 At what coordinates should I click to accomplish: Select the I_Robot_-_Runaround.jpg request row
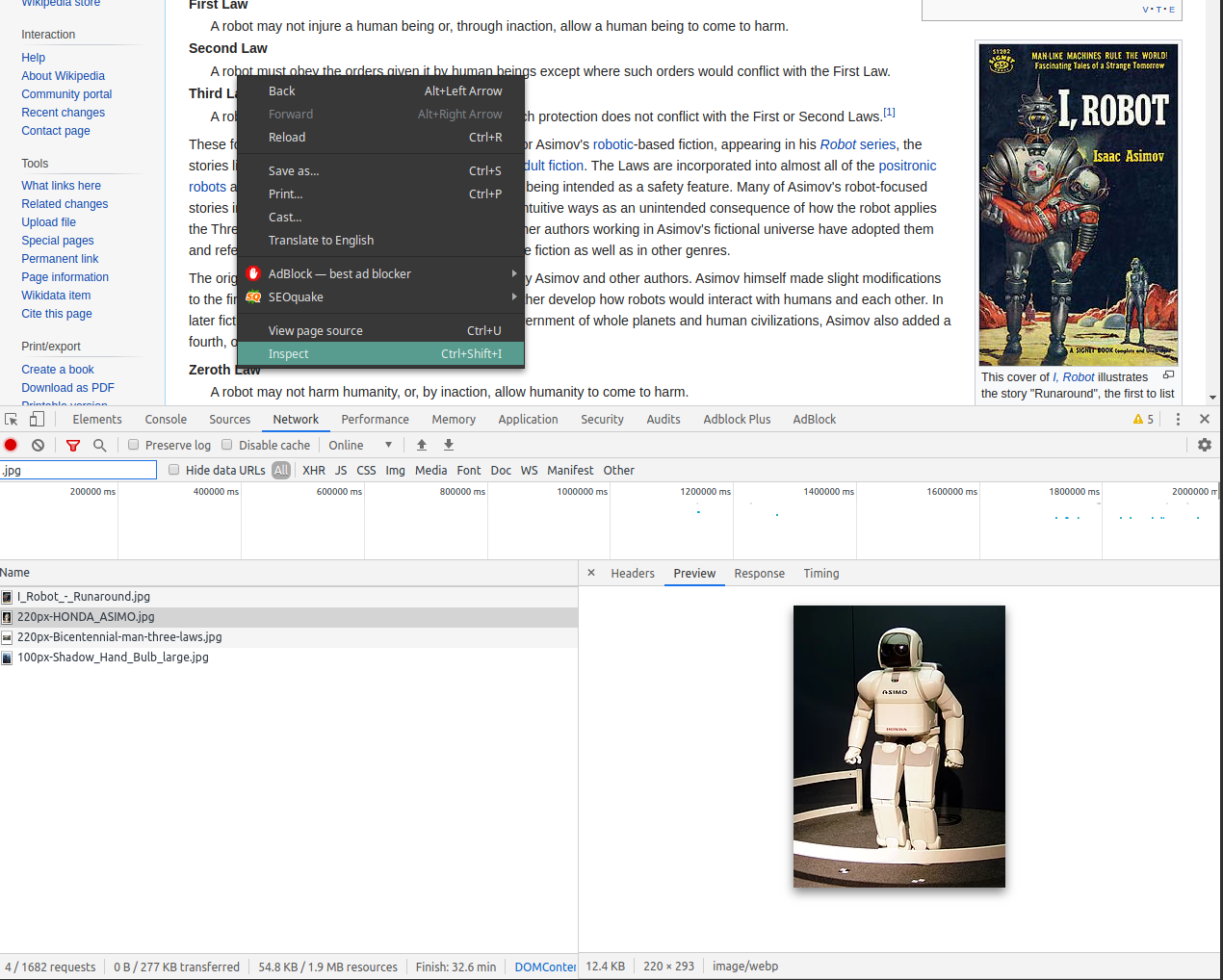click(289, 597)
